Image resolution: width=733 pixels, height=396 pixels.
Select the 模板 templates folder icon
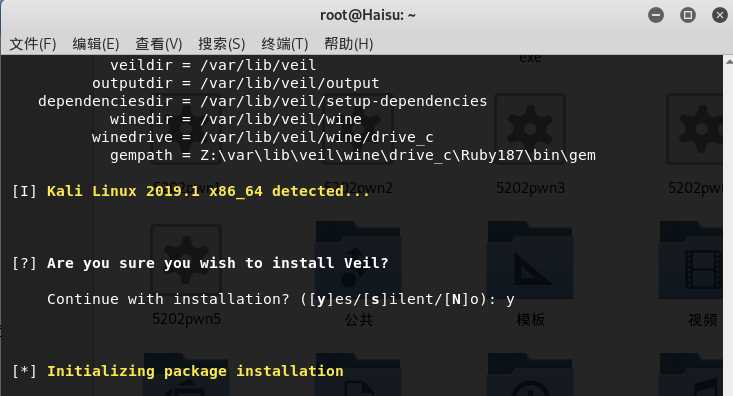530,260
